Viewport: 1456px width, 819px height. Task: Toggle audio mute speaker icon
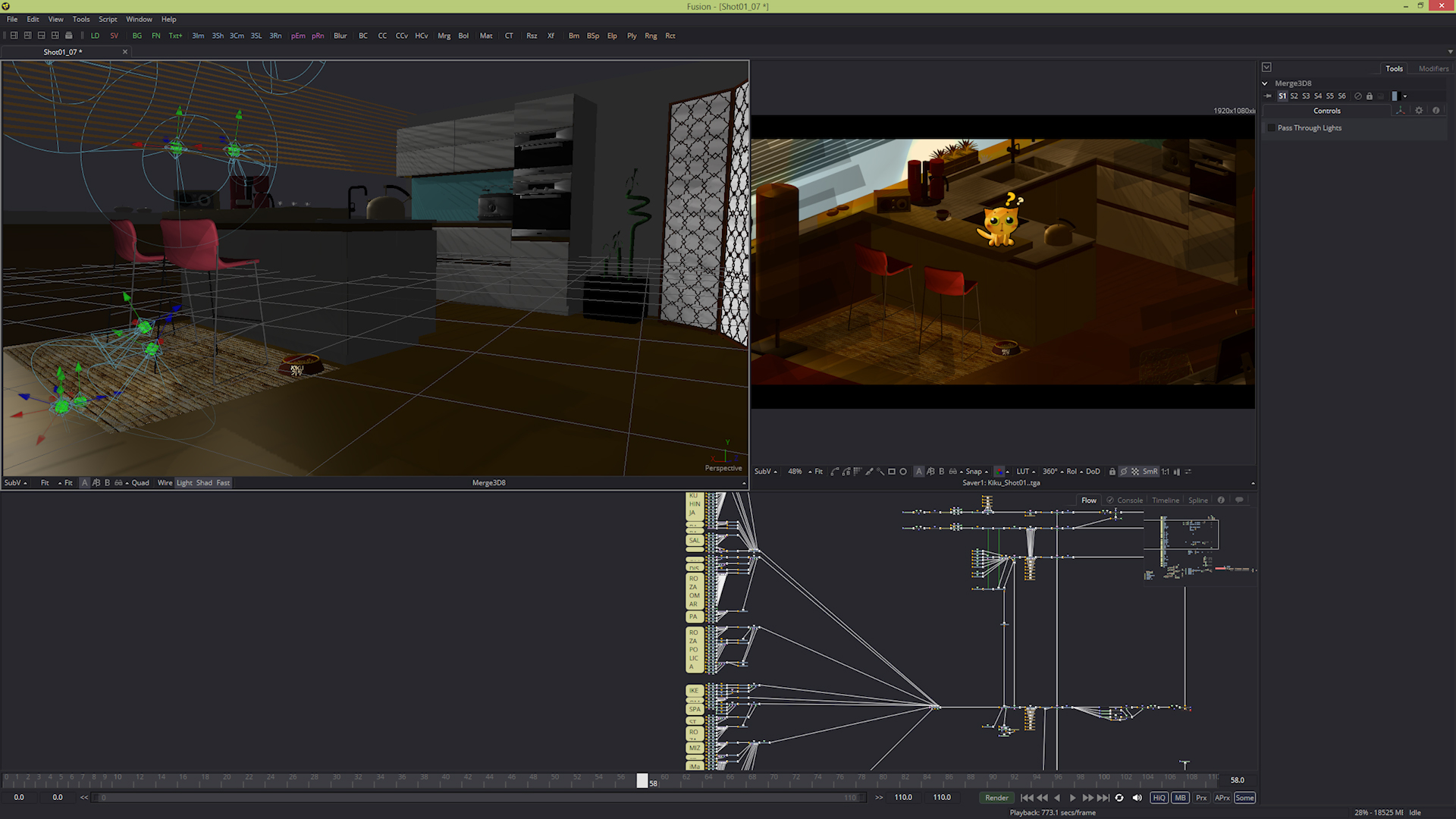(x=1137, y=798)
